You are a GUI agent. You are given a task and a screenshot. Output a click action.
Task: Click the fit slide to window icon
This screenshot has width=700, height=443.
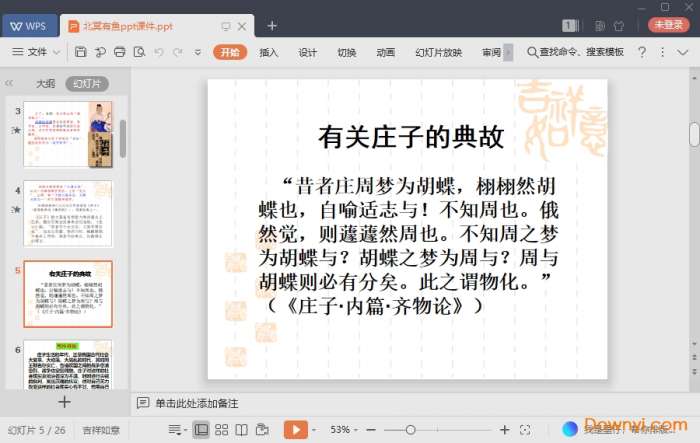point(525,430)
